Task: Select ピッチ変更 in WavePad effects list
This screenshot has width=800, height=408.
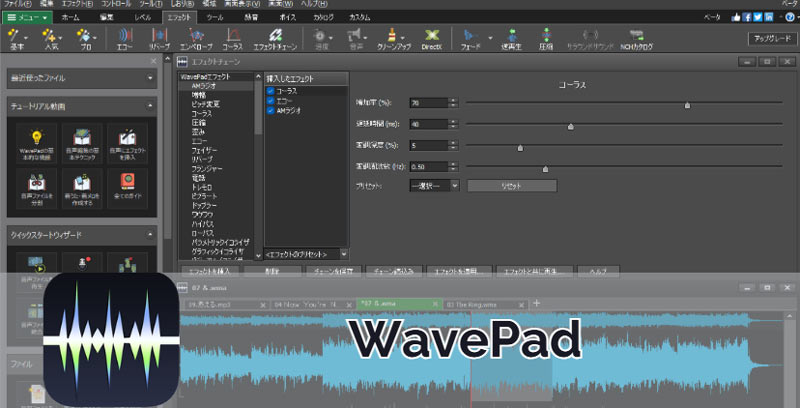Action: [206, 104]
